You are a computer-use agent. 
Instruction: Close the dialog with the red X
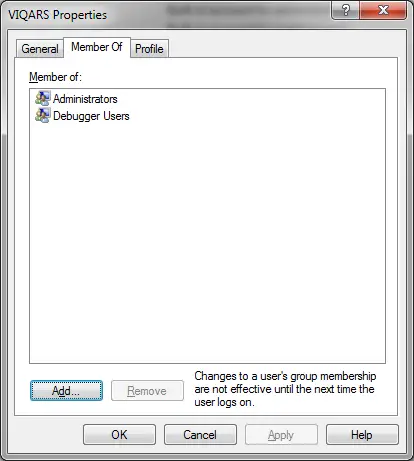point(383,10)
